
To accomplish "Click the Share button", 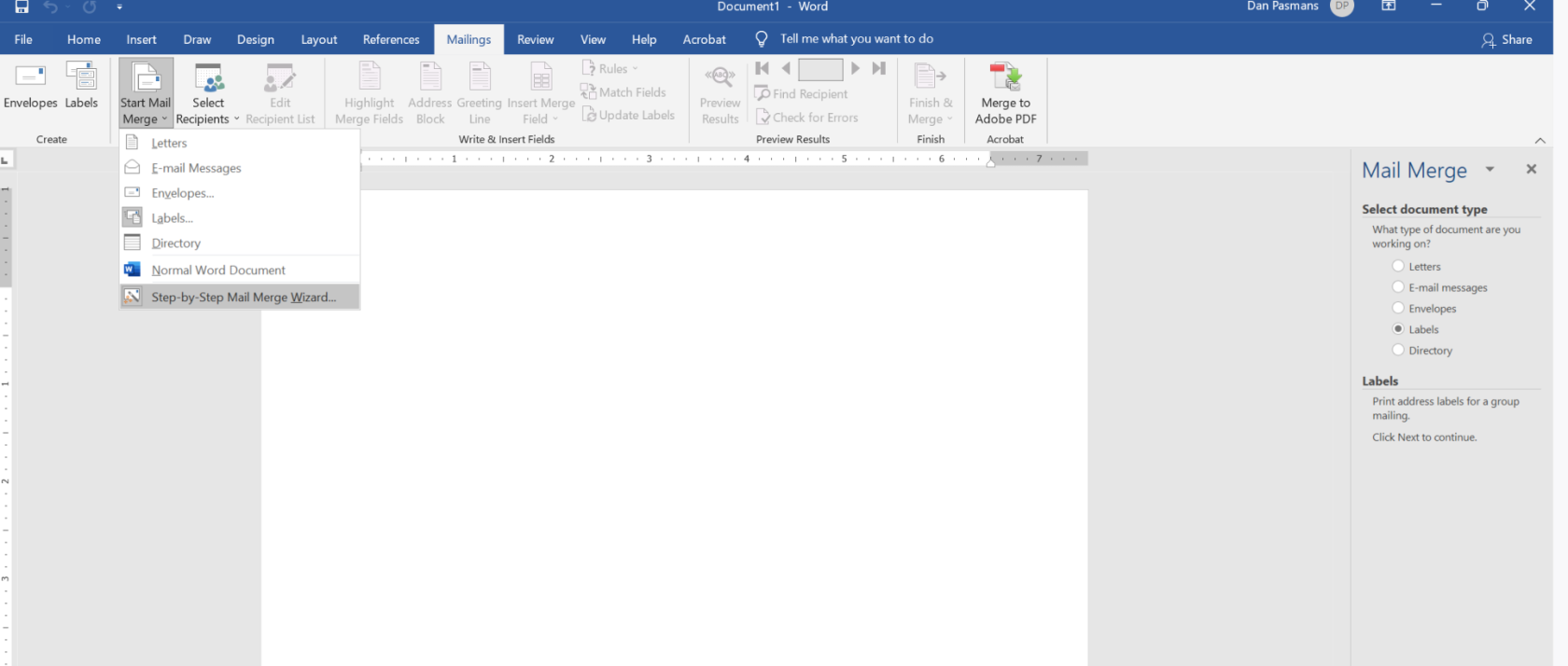I will (1506, 39).
